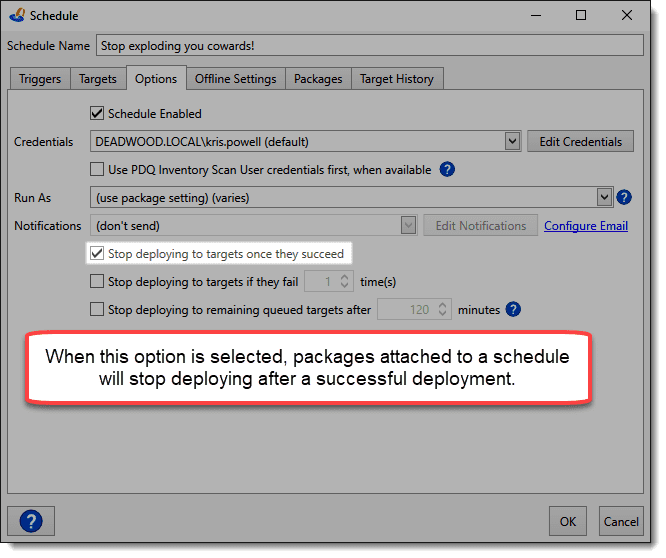Open the Offline Settings tab

tap(236, 79)
